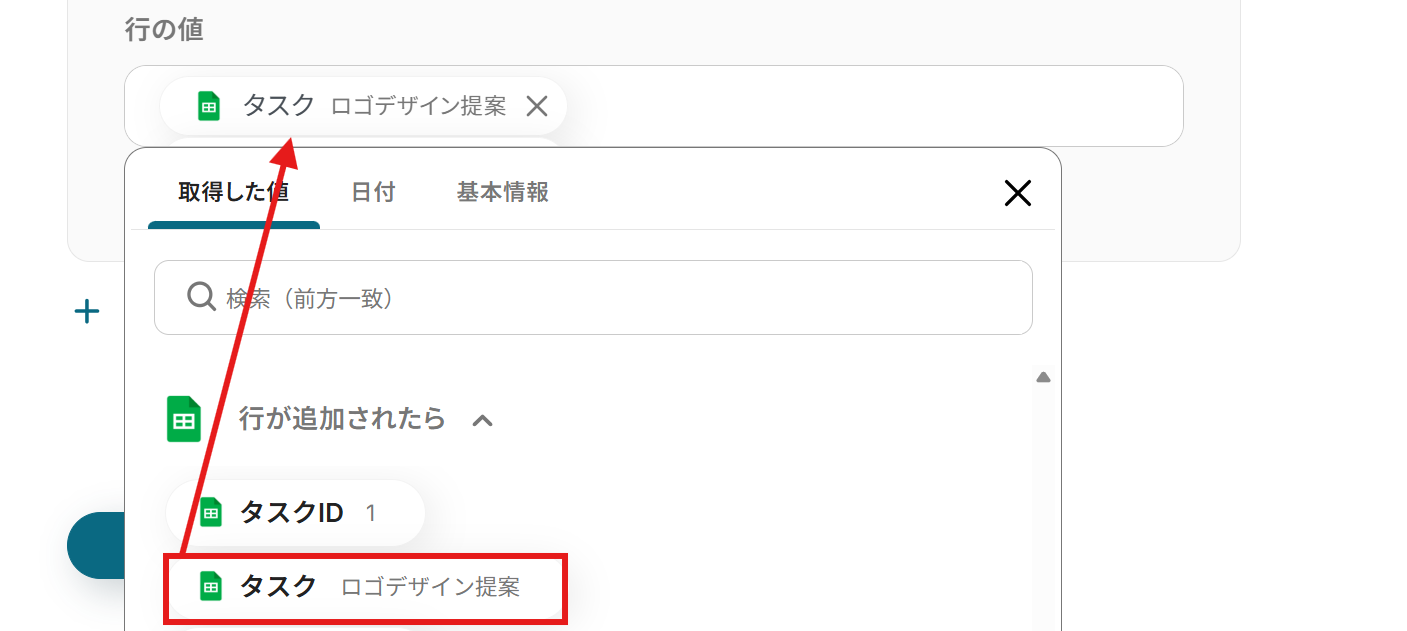Screen dimensions: 1407x631
Task: Select the タスク ロゴデザイン提案 value
Action: (x=366, y=586)
